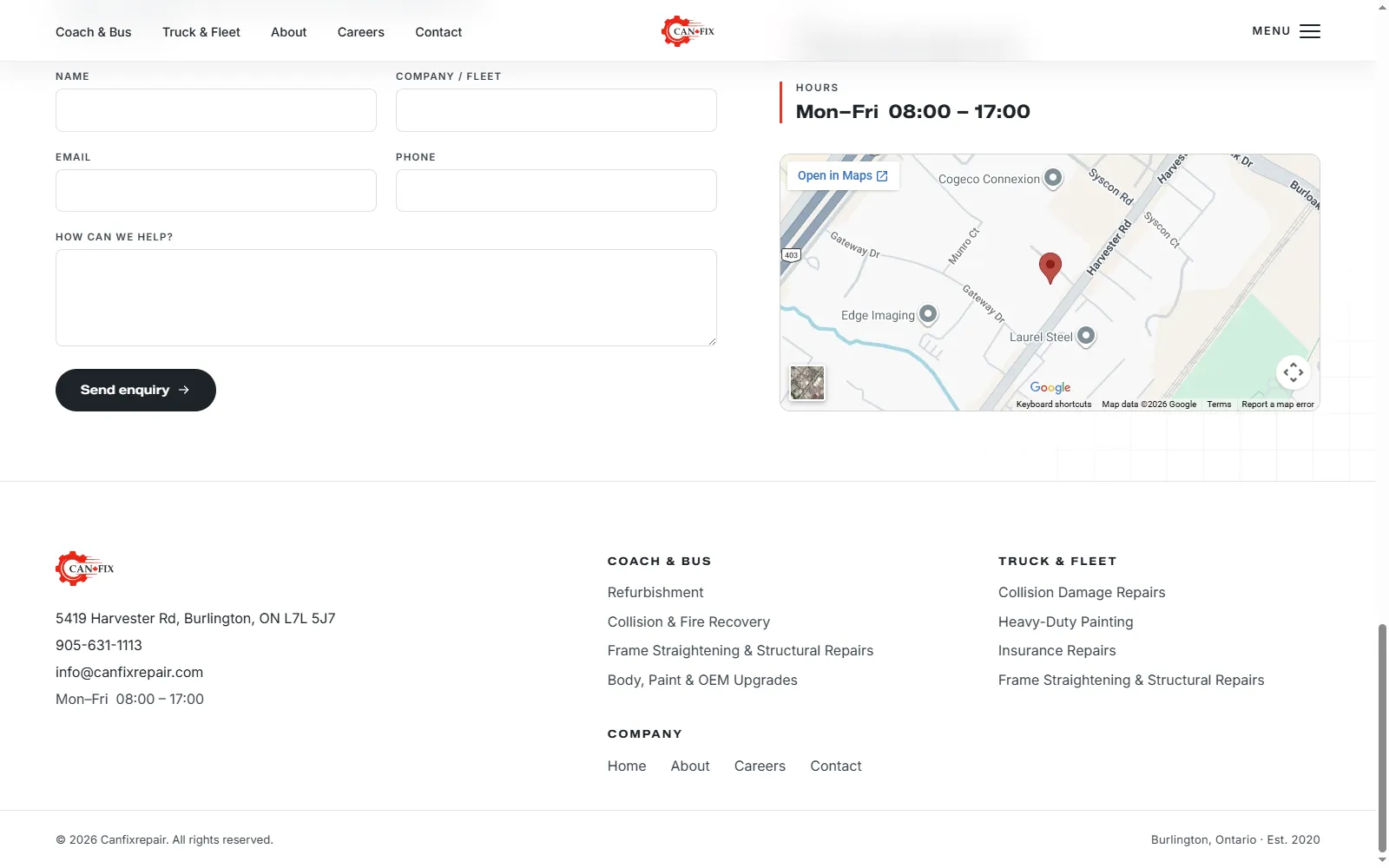This screenshot has height=868, width=1389.
Task: Click the scrollbar up arrow
Action: point(1382,7)
